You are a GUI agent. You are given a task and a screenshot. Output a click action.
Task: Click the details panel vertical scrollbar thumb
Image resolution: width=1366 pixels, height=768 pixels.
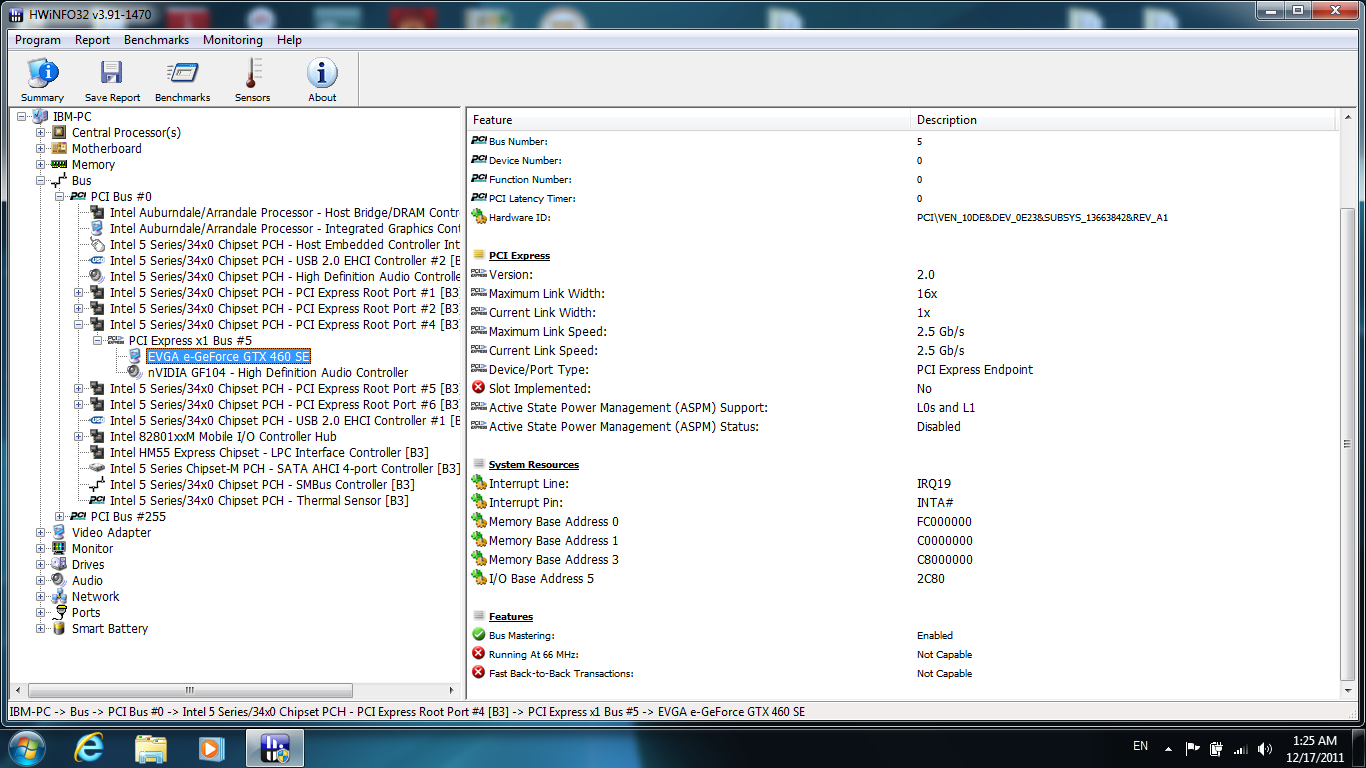pos(1347,442)
